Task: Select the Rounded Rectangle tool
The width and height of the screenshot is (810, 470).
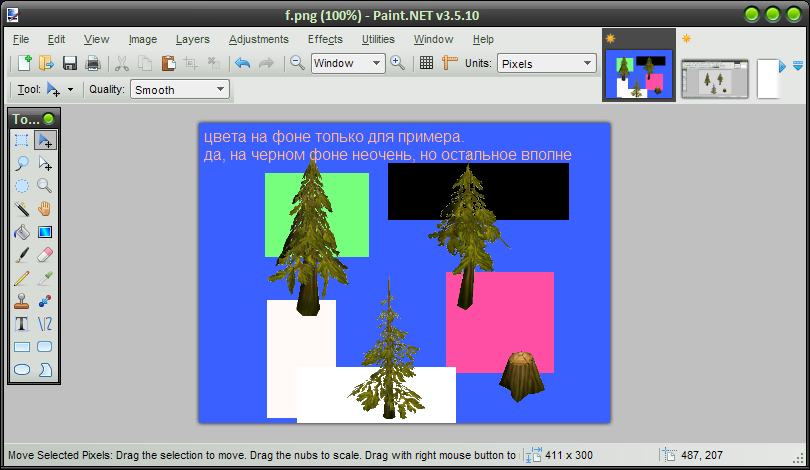Action: coord(45,347)
